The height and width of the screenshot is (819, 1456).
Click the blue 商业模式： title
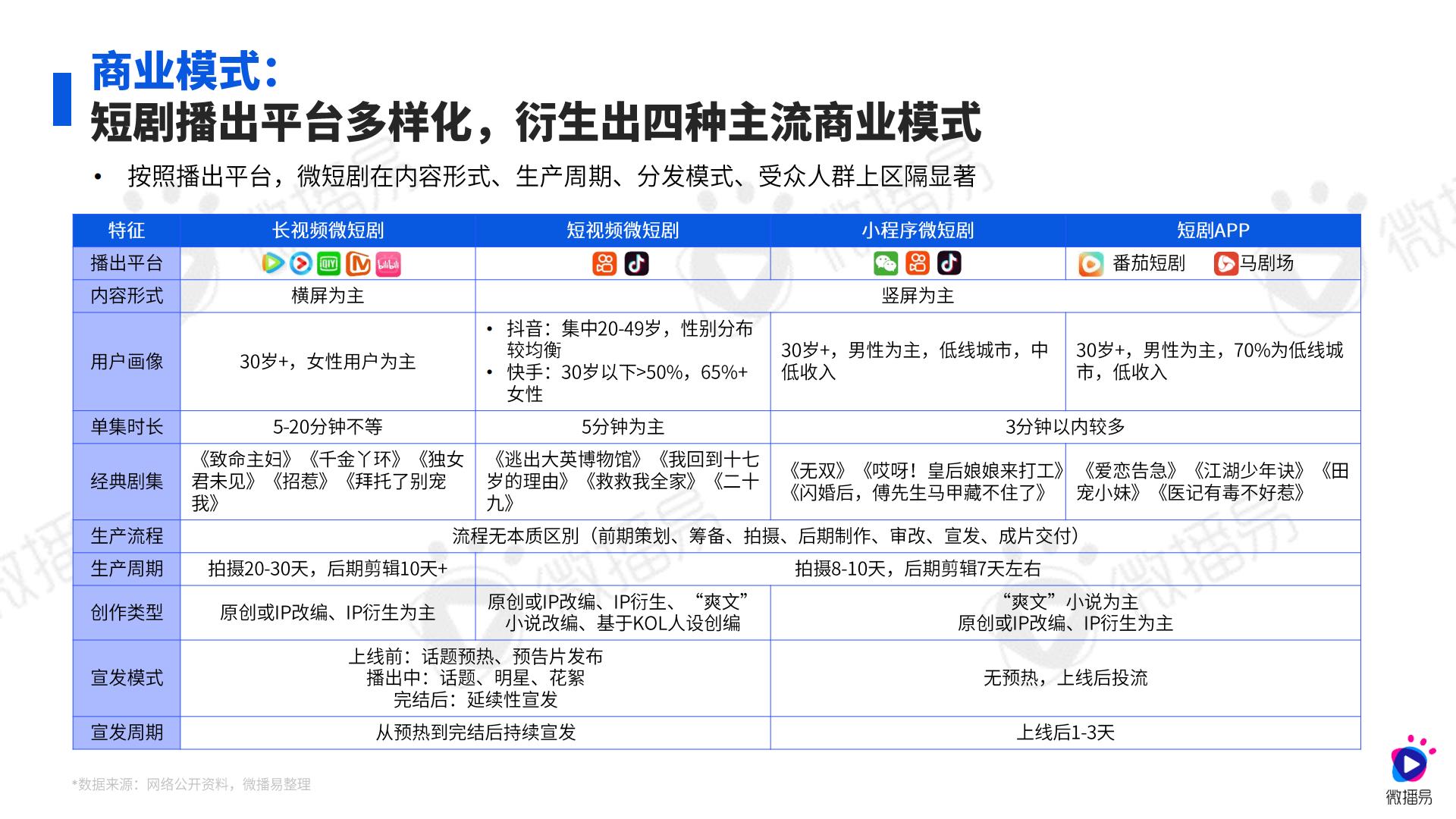185,72
